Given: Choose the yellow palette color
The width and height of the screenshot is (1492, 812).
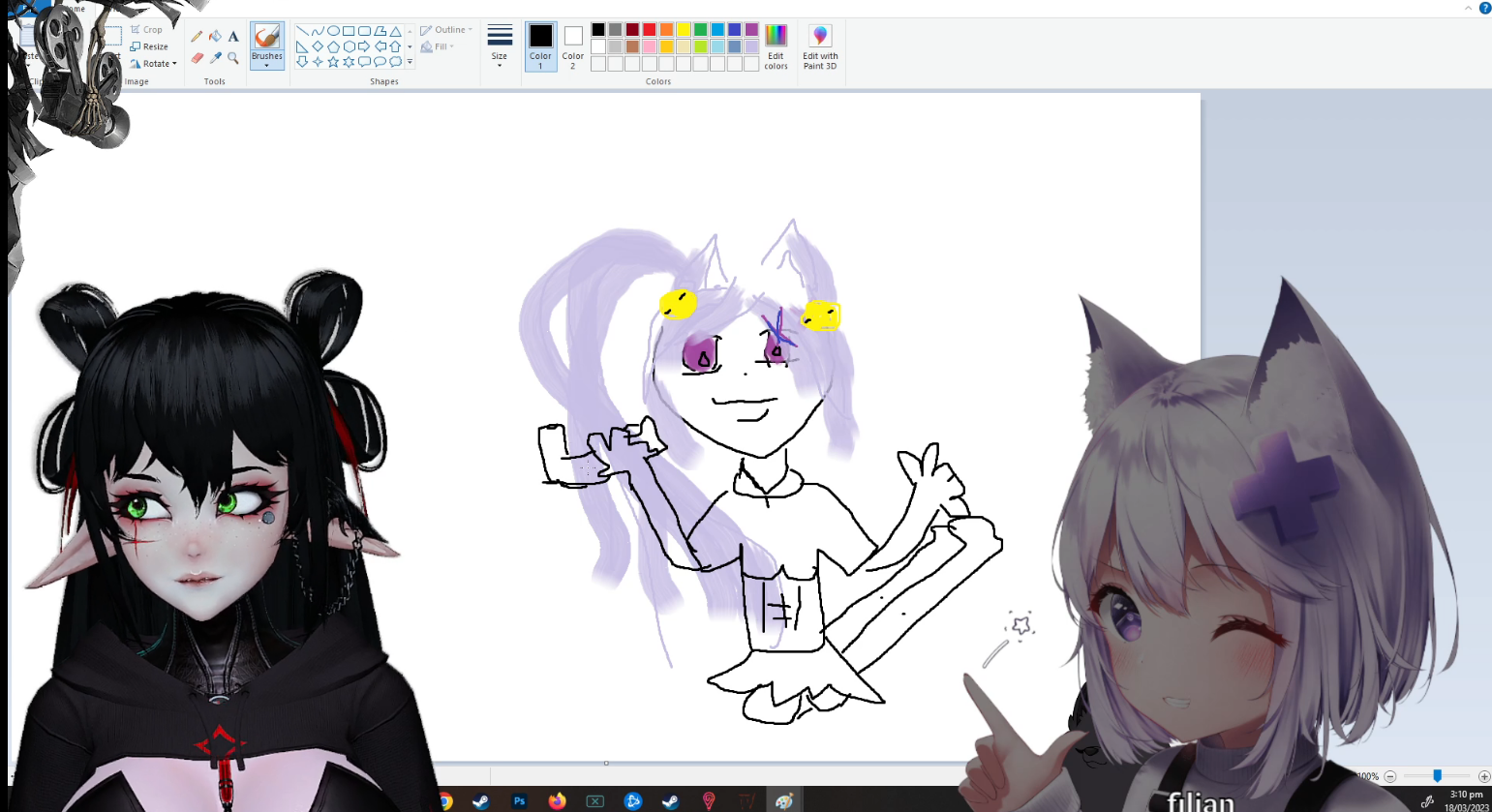Looking at the screenshot, I should point(684,30).
